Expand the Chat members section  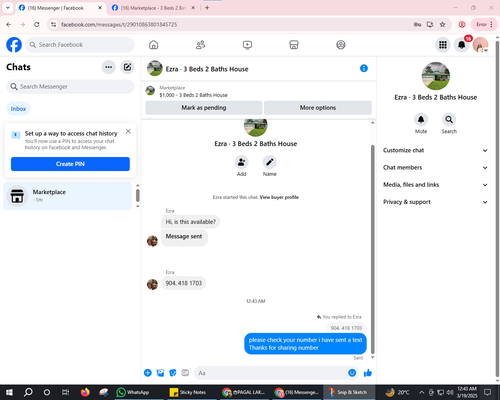click(435, 167)
